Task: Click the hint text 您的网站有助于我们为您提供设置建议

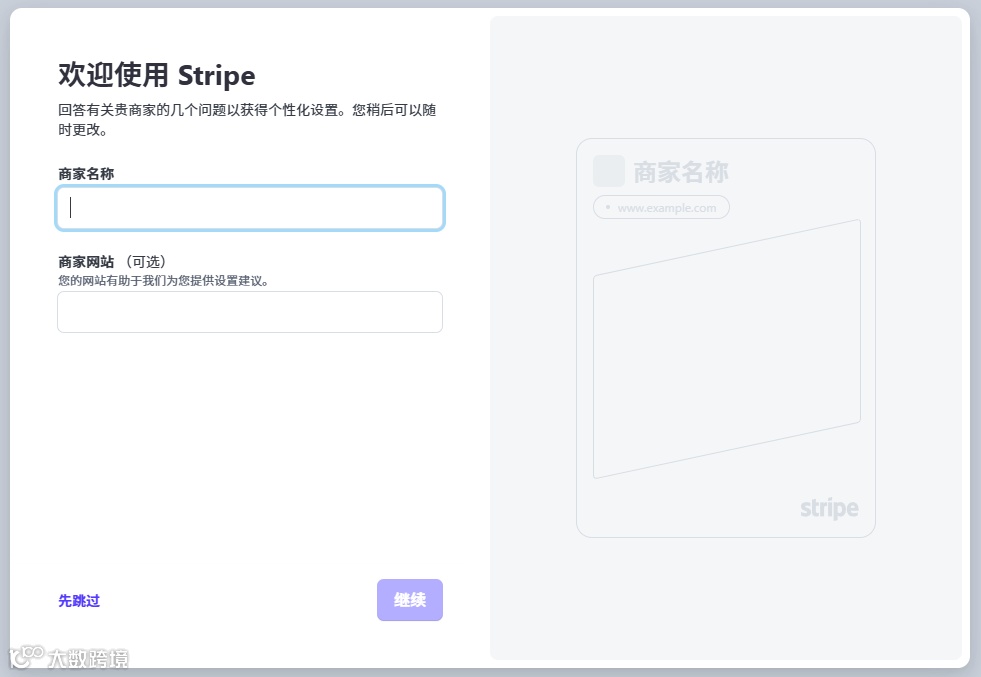Action: [163, 280]
